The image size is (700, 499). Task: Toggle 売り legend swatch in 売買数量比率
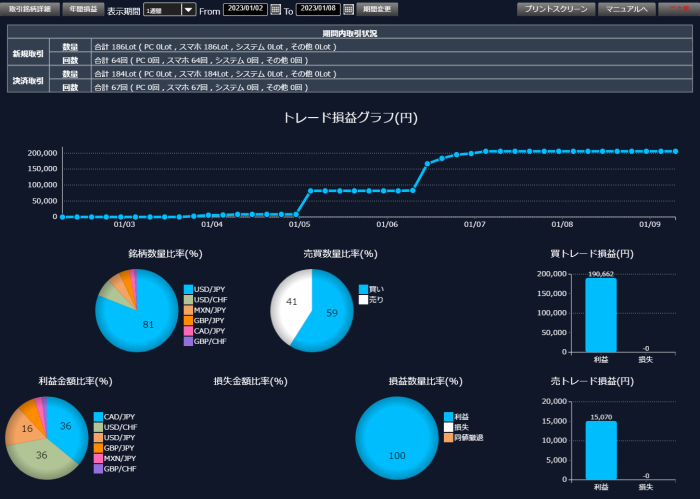tap(364, 299)
